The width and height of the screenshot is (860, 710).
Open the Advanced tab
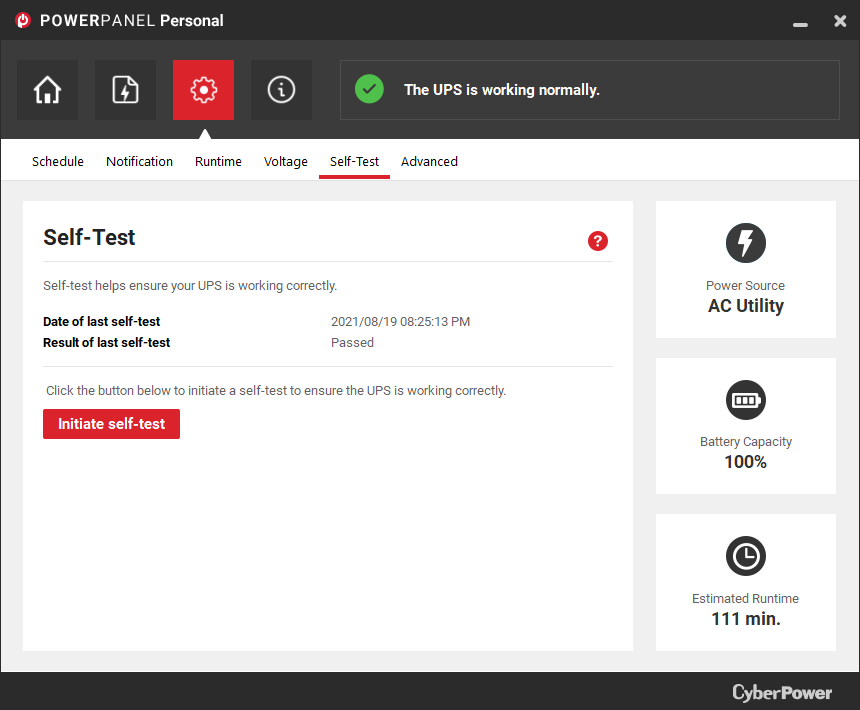[429, 162]
